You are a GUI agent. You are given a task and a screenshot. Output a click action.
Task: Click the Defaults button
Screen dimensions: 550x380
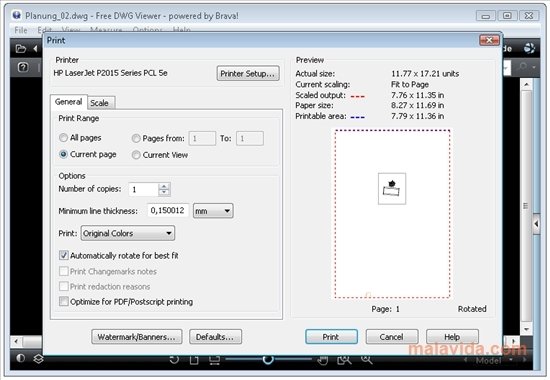[x=215, y=337]
